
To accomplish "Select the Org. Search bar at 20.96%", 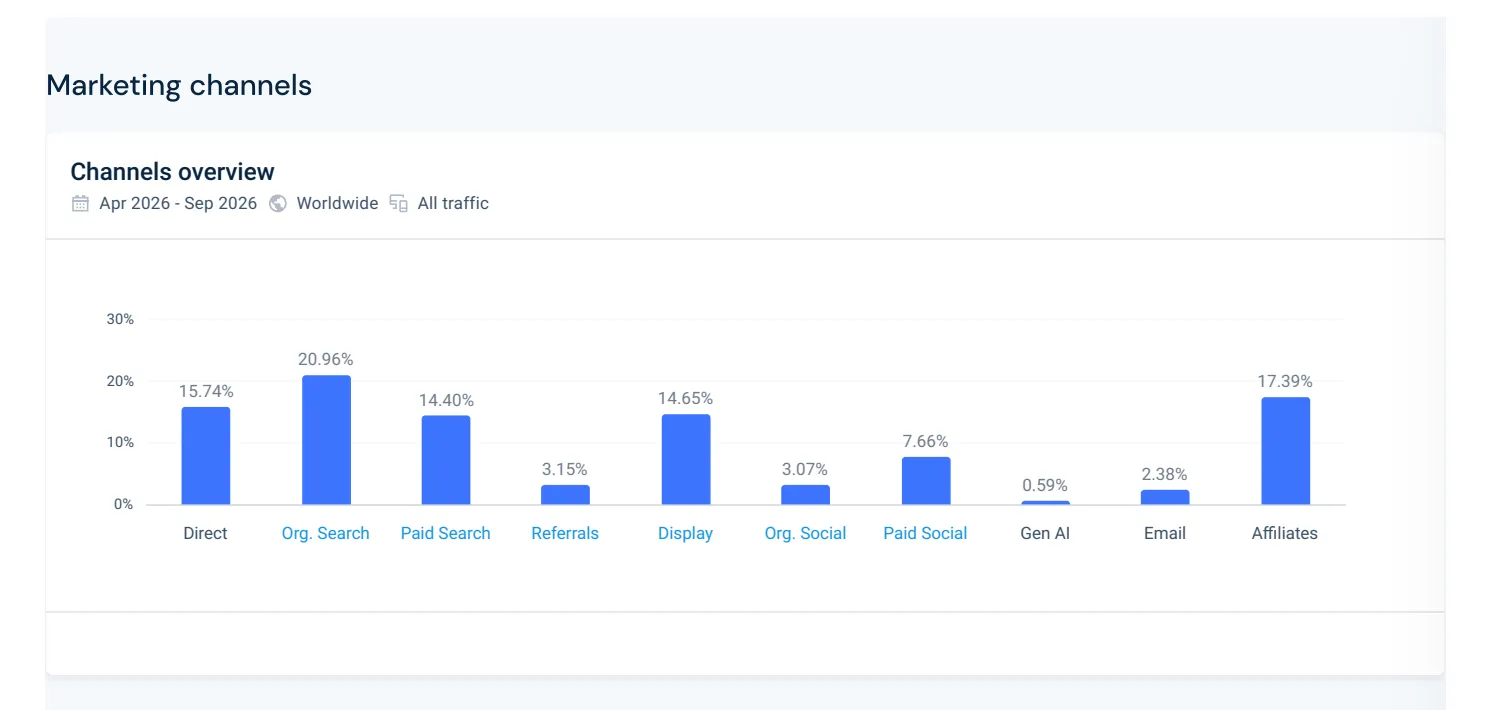I will [326, 440].
